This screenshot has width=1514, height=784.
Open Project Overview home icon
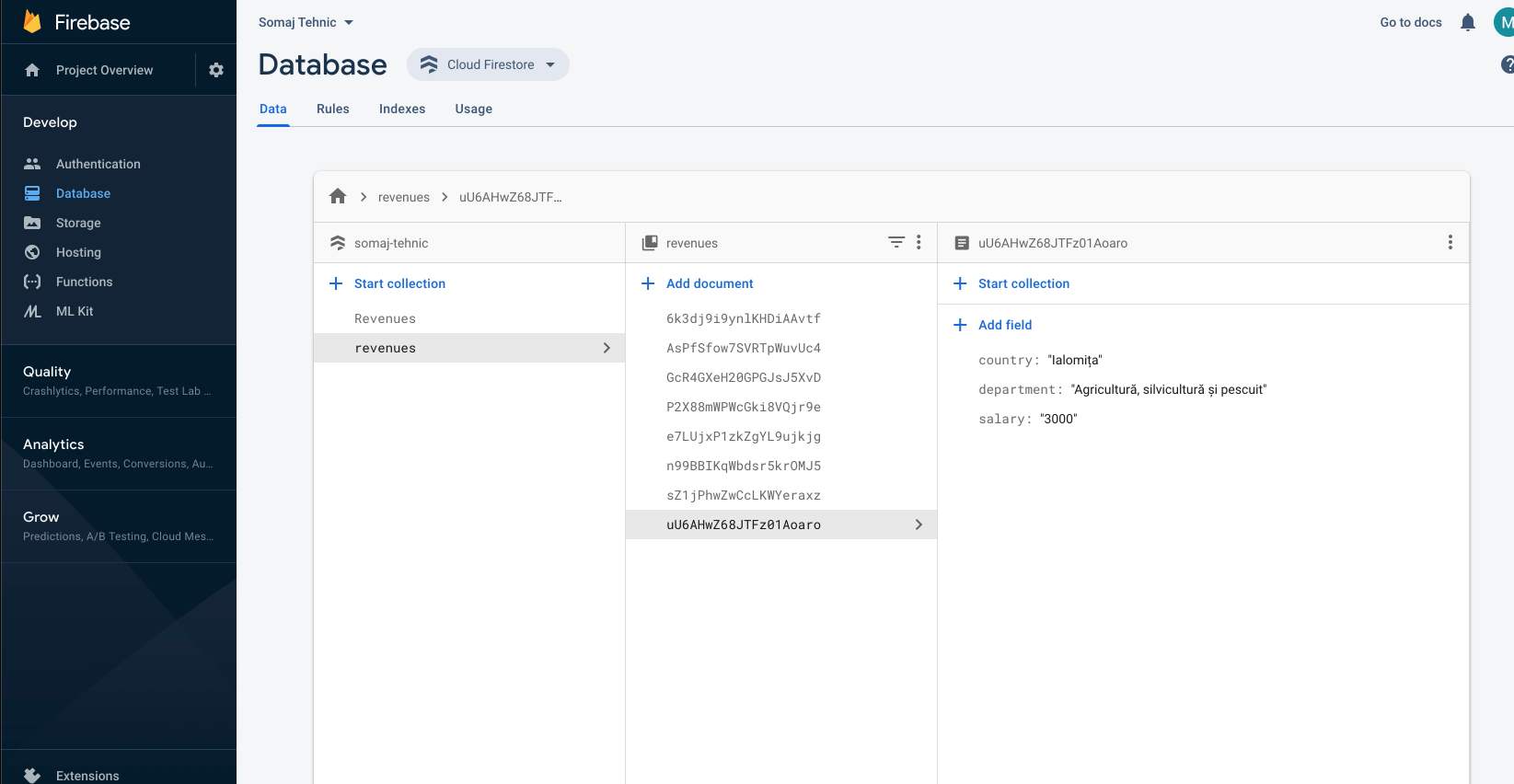point(32,70)
